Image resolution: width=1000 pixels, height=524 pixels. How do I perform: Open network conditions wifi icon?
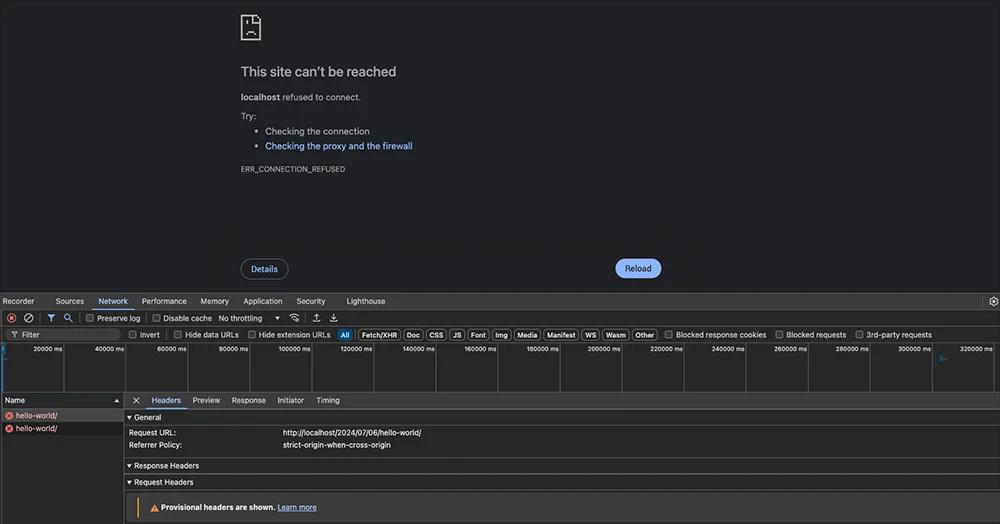pyautogui.click(x=294, y=318)
